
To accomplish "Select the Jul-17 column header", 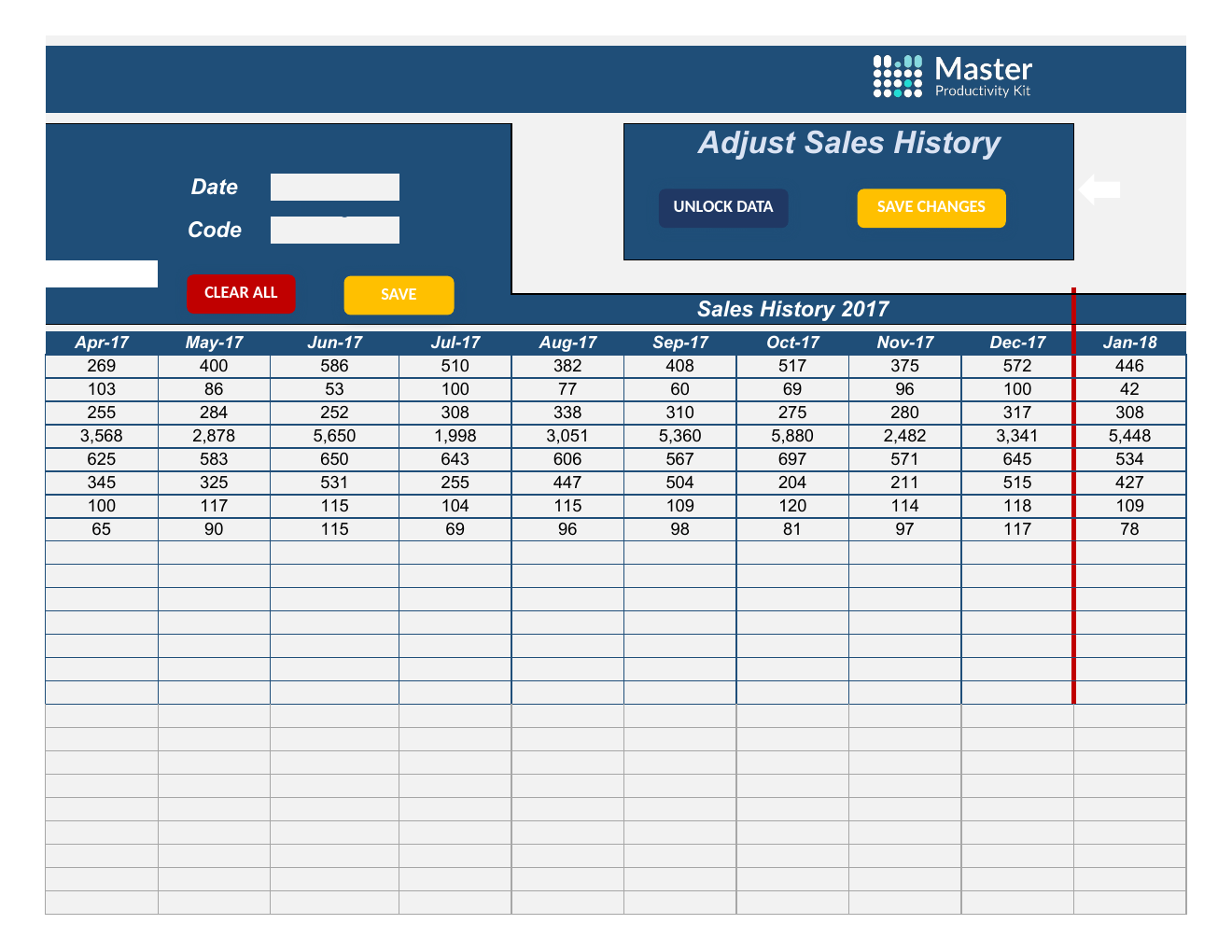I will tap(455, 343).
